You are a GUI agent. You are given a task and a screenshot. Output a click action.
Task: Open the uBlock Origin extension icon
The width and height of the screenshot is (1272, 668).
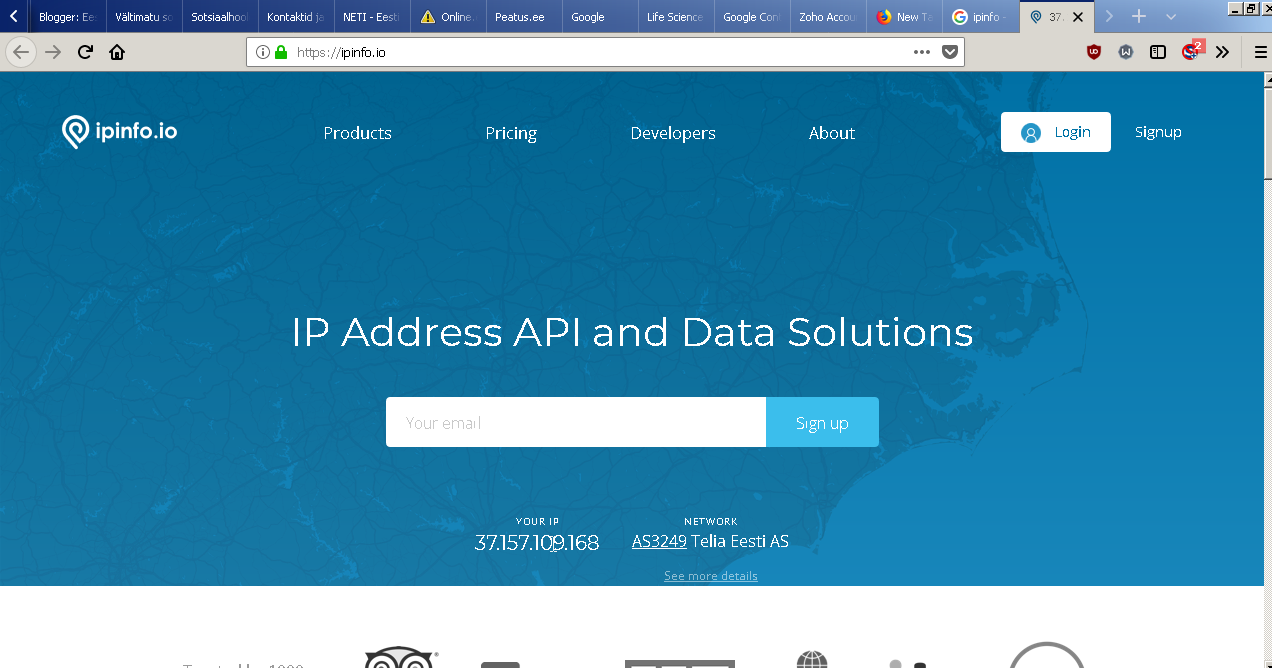pos(1094,52)
